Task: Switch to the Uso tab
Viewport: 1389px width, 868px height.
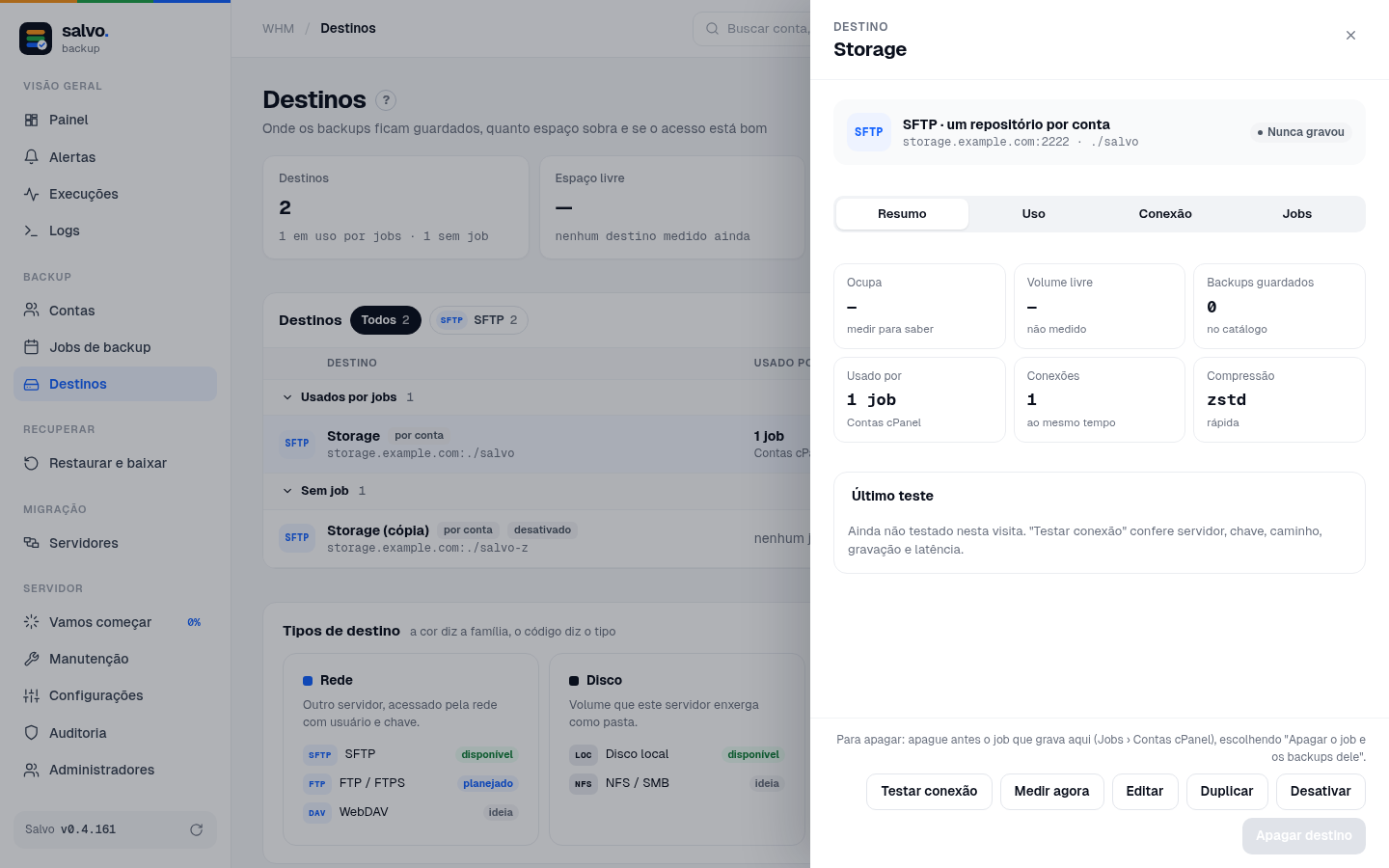Action: click(1034, 214)
